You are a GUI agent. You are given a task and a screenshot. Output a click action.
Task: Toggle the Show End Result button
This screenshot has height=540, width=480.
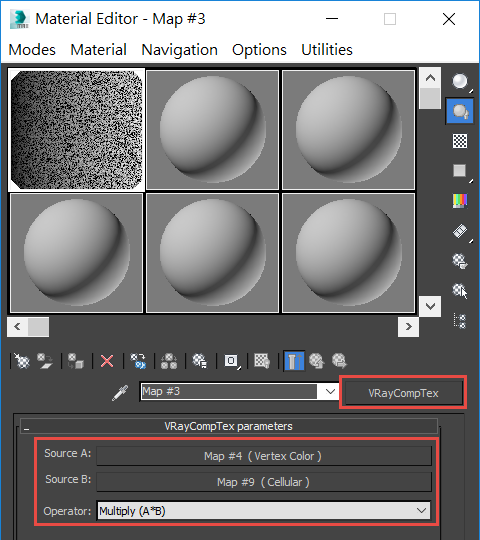click(294, 361)
